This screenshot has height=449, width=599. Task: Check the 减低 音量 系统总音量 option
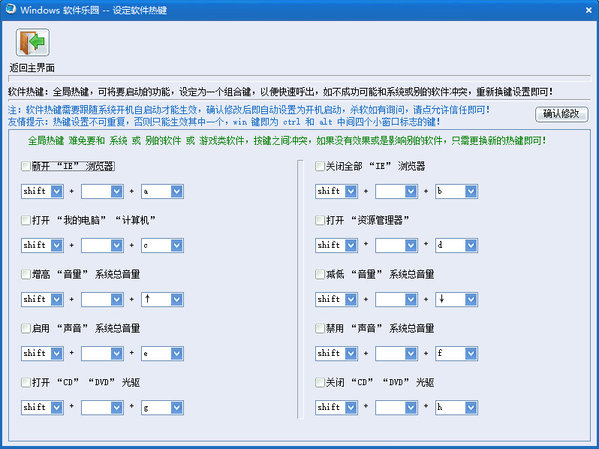point(320,274)
